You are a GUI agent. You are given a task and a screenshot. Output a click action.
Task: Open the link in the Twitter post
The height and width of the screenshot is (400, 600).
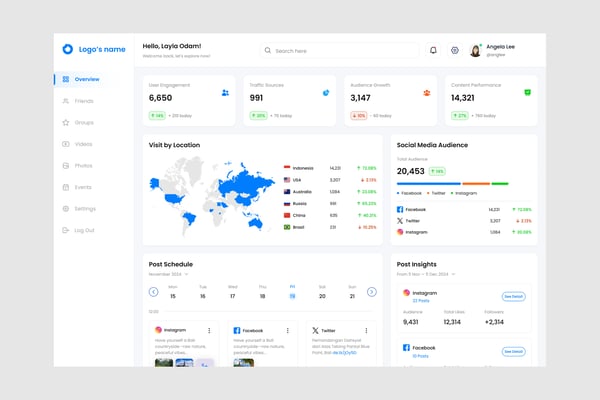pos(344,353)
